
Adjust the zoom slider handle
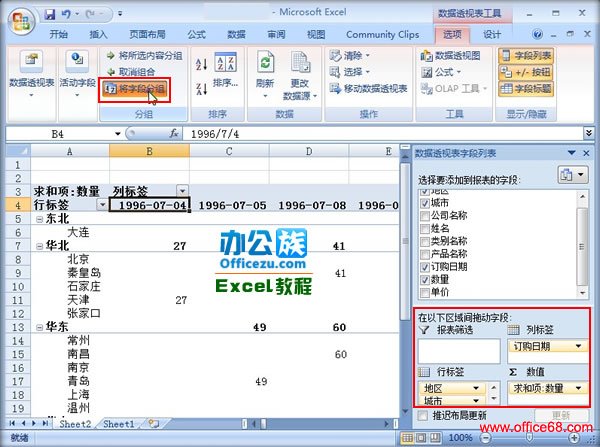[x=530, y=437]
